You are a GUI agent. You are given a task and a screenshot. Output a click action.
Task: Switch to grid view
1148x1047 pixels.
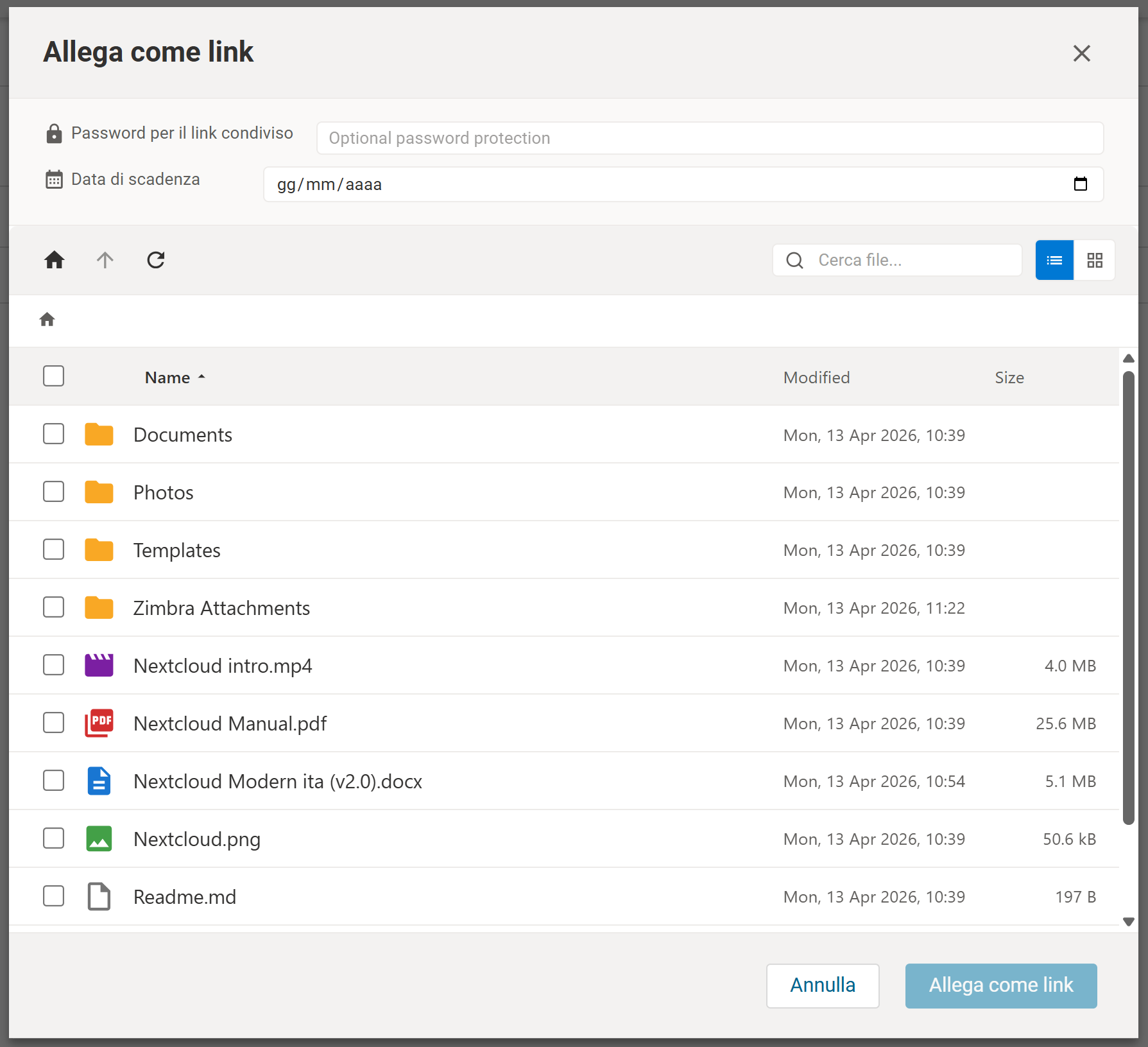pos(1095,260)
